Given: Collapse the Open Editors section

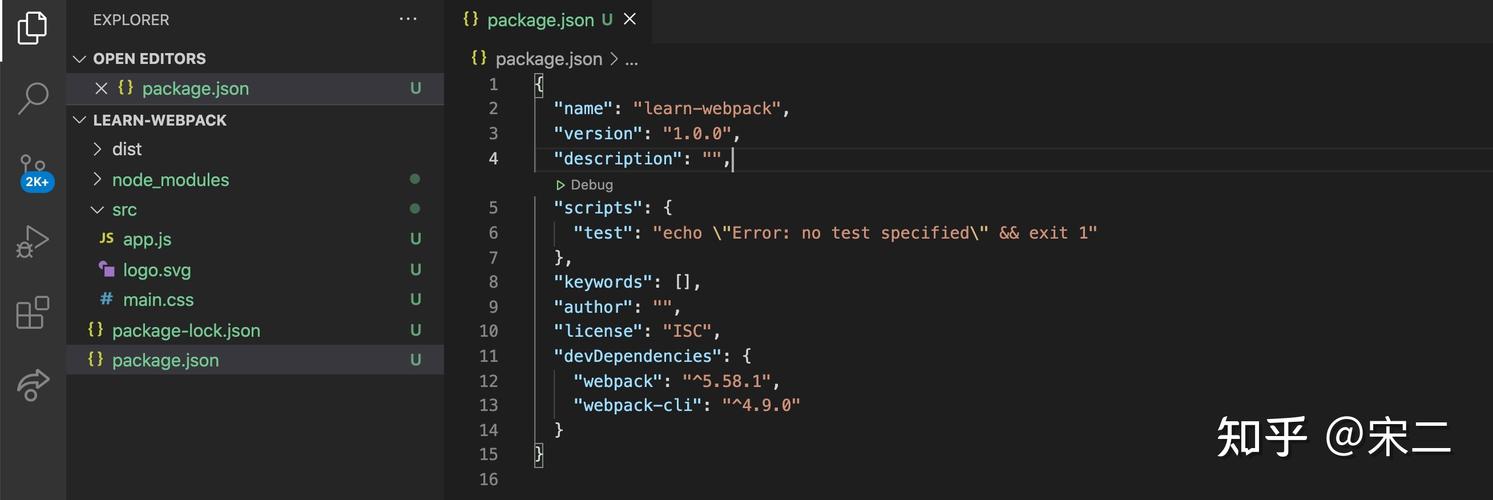Looking at the screenshot, I should 80,58.
